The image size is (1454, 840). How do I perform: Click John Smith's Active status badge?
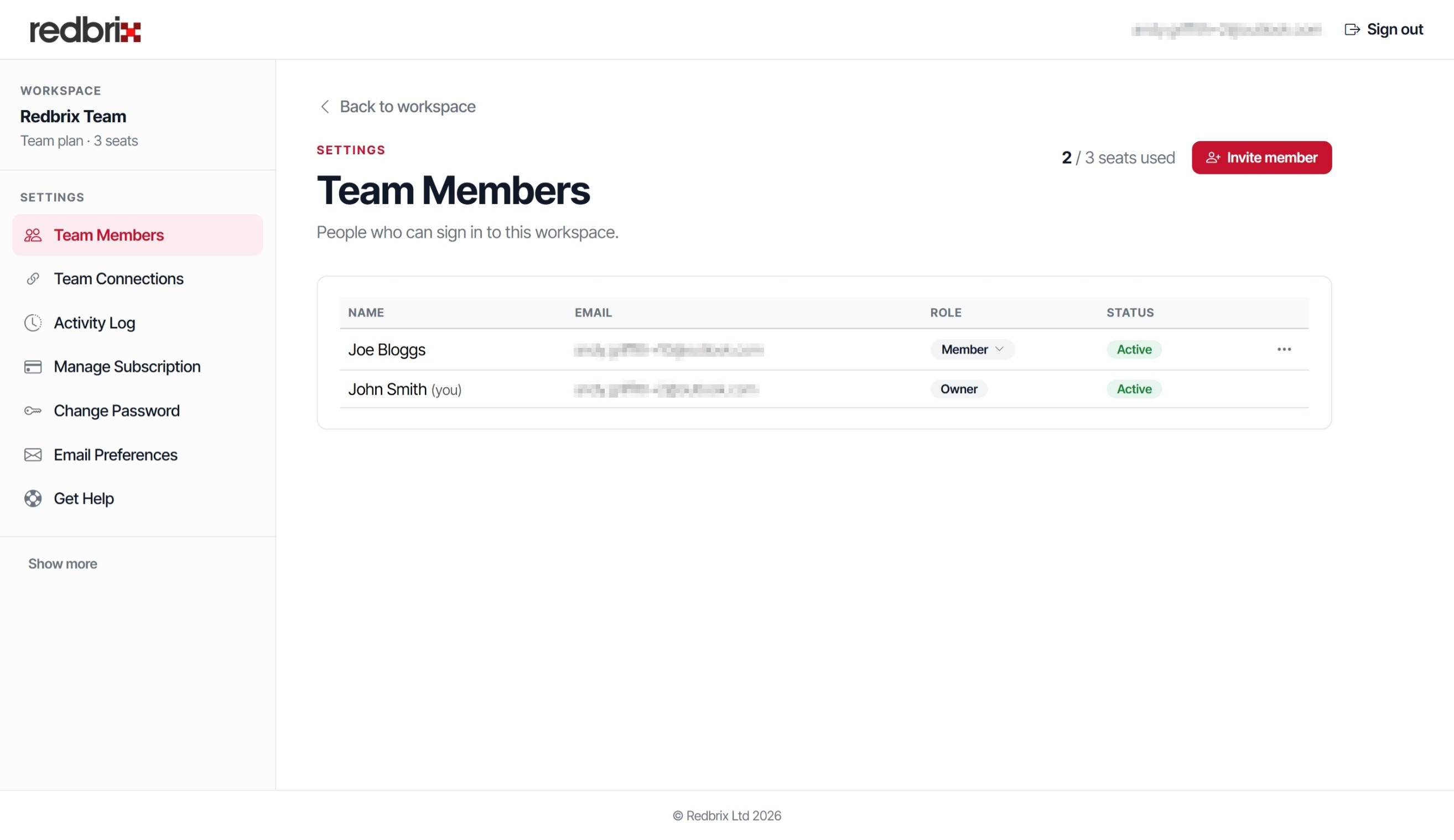pos(1133,389)
